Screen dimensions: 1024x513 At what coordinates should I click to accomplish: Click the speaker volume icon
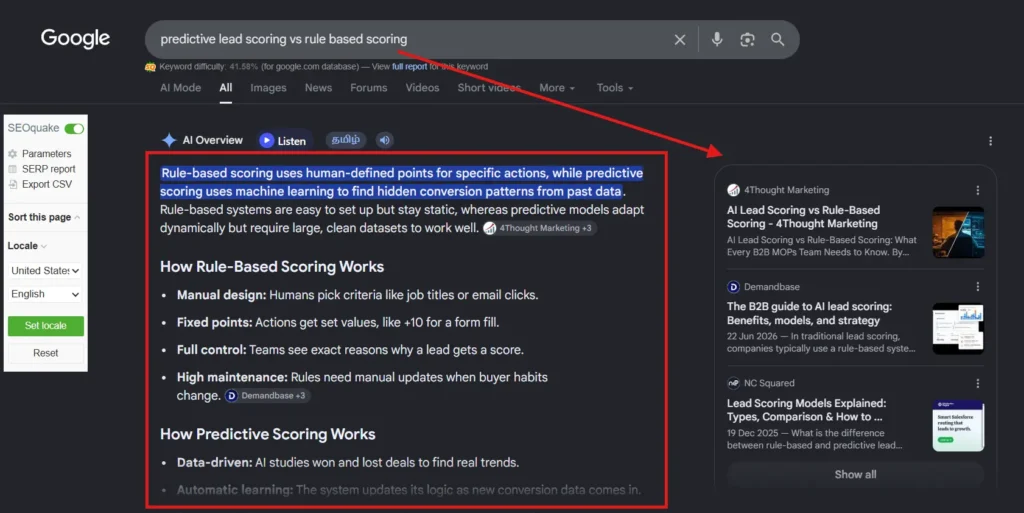(x=385, y=140)
